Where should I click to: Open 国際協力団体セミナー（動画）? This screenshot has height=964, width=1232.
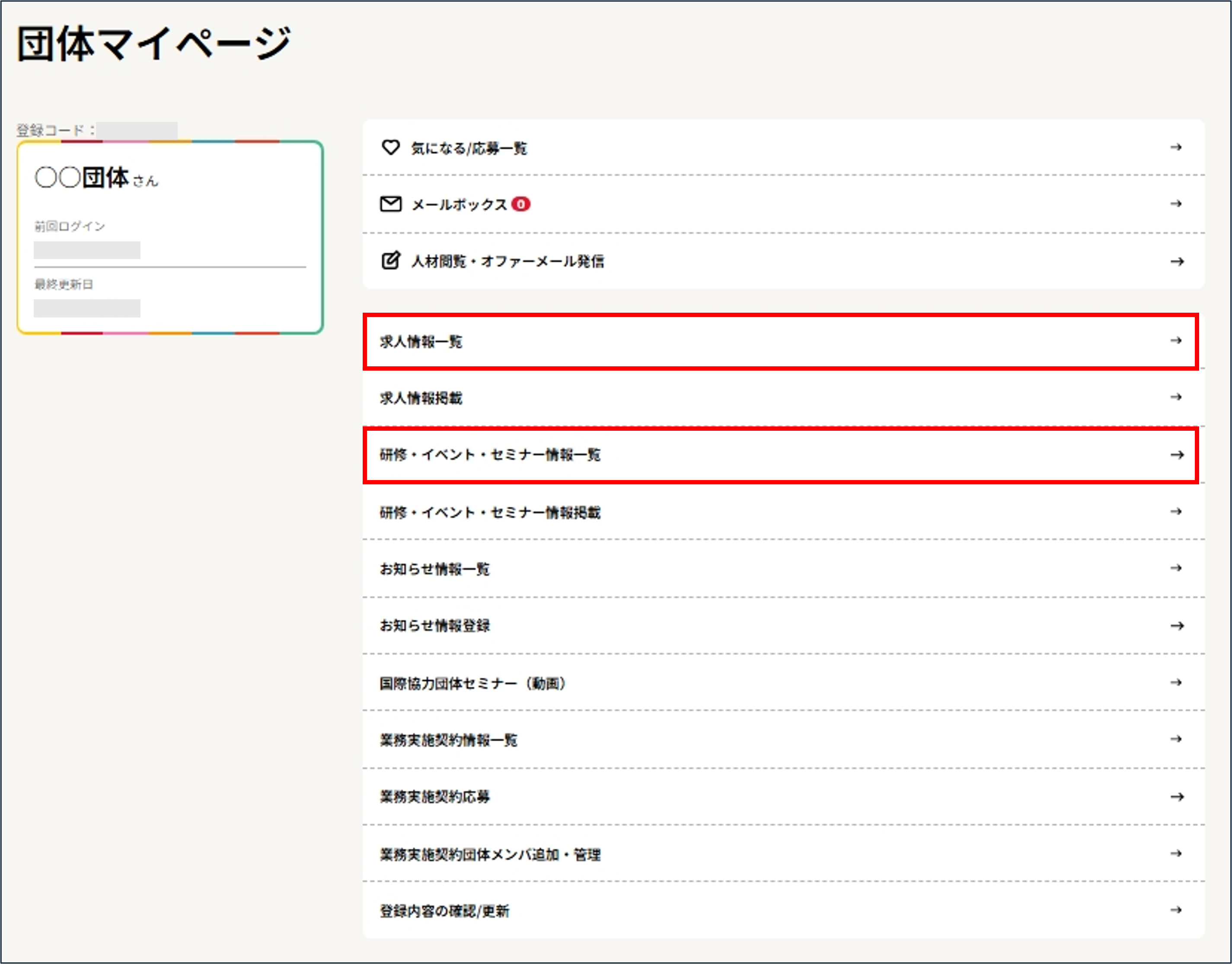tap(473, 683)
